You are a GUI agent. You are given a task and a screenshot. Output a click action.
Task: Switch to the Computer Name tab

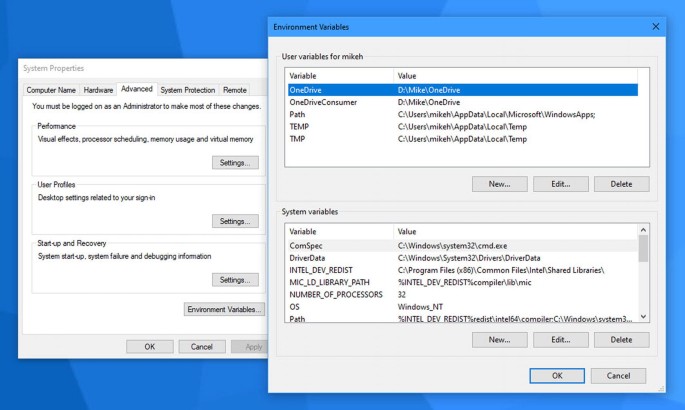click(x=53, y=90)
